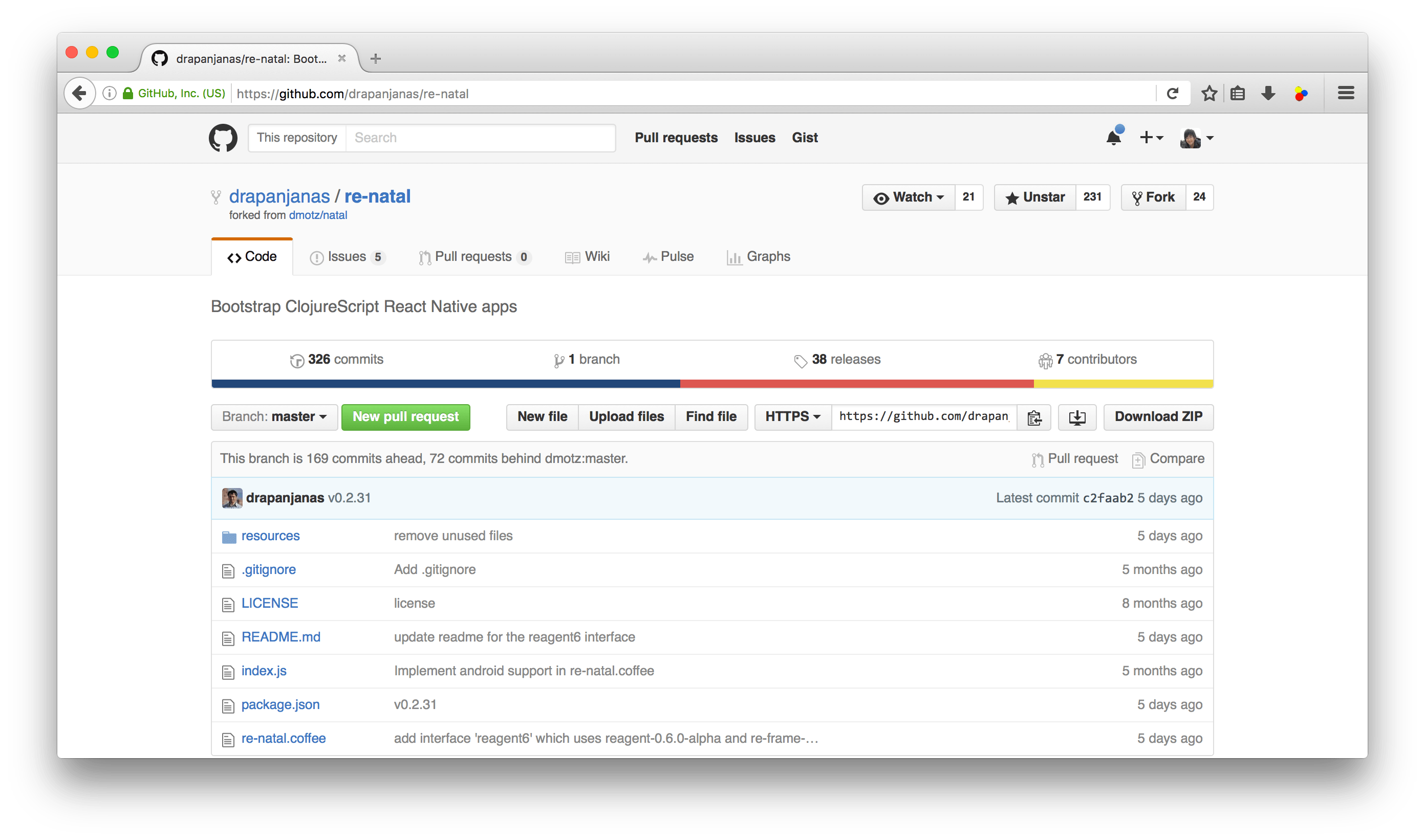Open Firefox hamburger menu
The height and width of the screenshot is (840, 1425).
(1346, 93)
